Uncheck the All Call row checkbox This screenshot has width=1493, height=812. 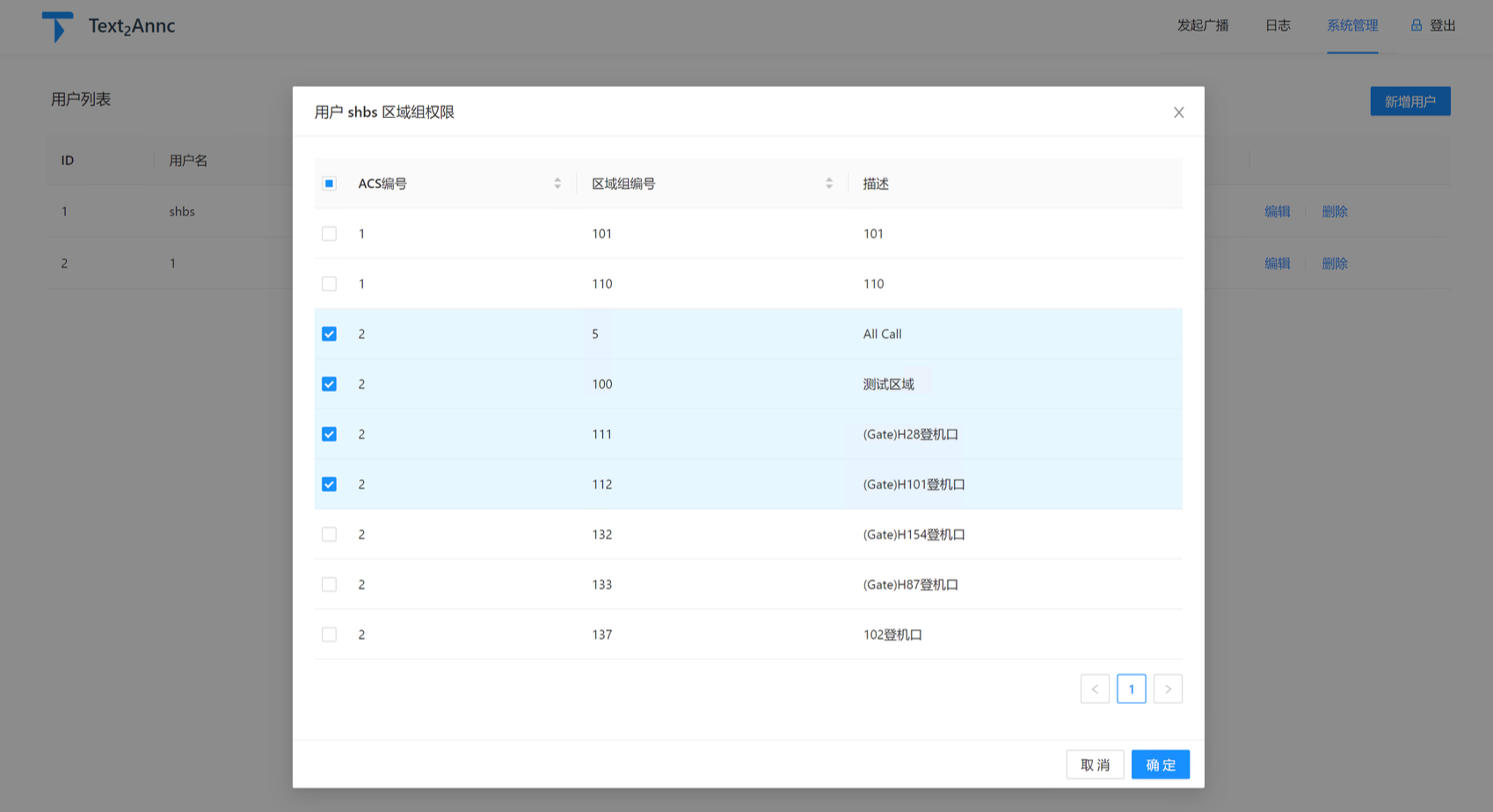pos(329,334)
